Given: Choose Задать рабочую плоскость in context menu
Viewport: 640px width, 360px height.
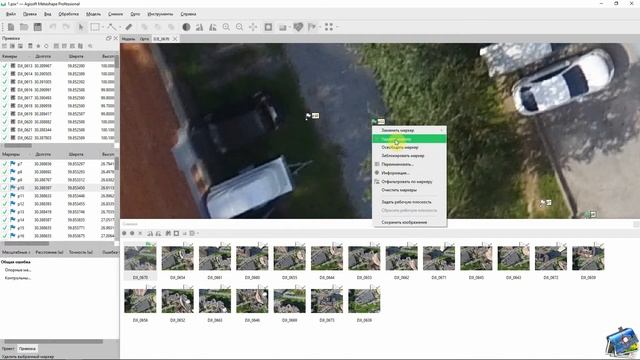Looking at the screenshot, I should [409, 202].
